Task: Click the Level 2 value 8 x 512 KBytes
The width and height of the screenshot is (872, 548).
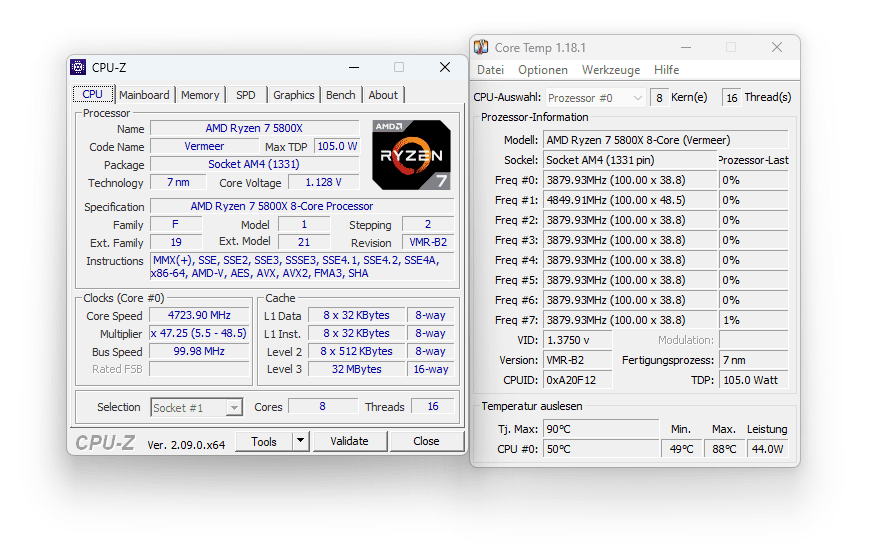Action: click(x=356, y=352)
